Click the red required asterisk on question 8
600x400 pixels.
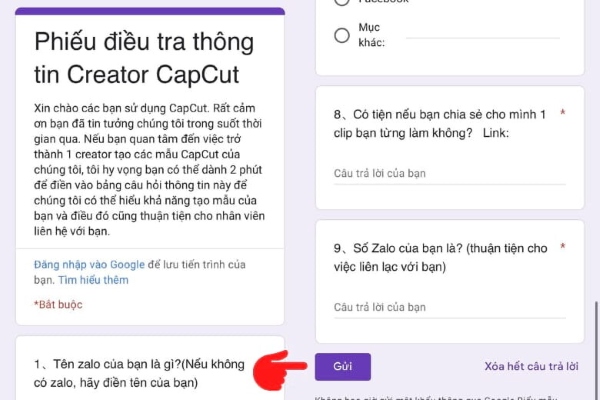click(562, 113)
